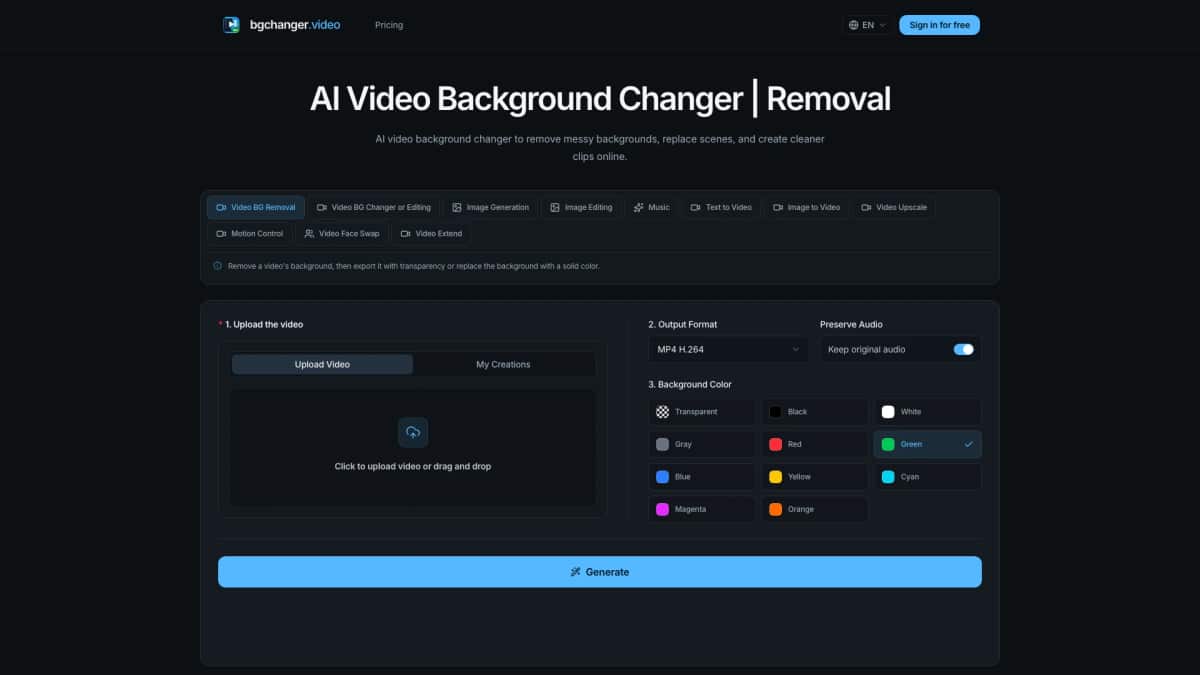Viewport: 1200px width, 675px height.
Task: Open the MP4 H.264 output format dropdown
Action: pos(728,349)
